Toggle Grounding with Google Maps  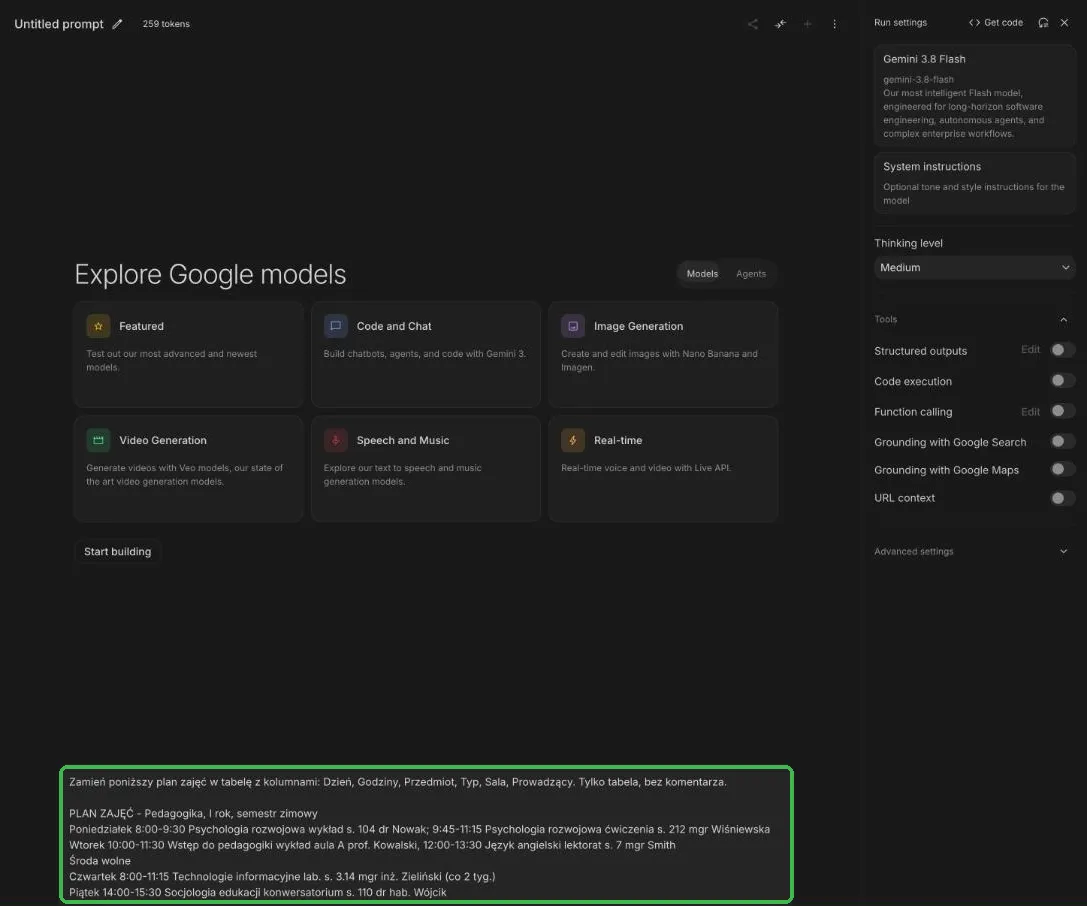point(1062,470)
